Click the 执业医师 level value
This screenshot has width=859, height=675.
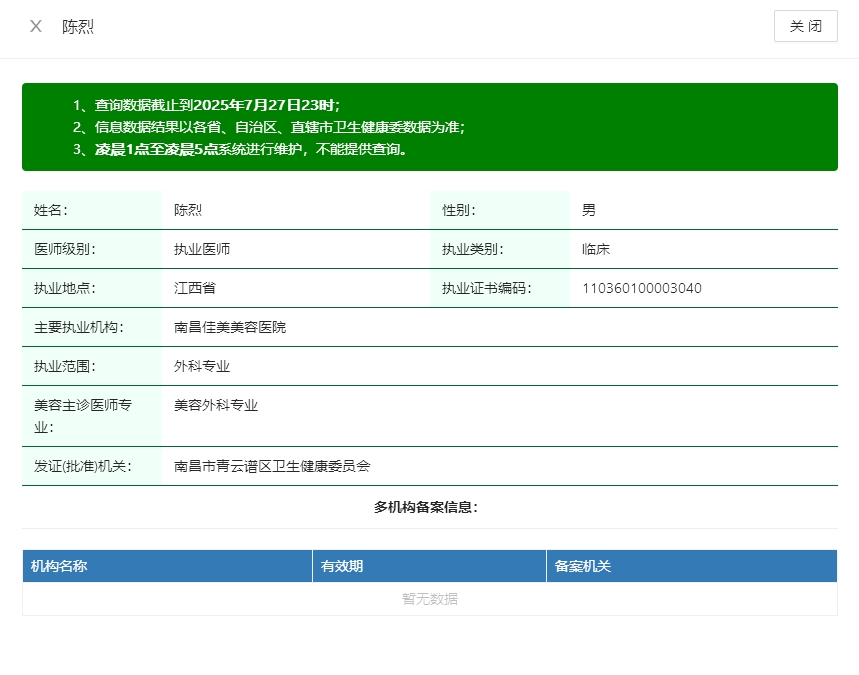pyautogui.click(x=201, y=249)
